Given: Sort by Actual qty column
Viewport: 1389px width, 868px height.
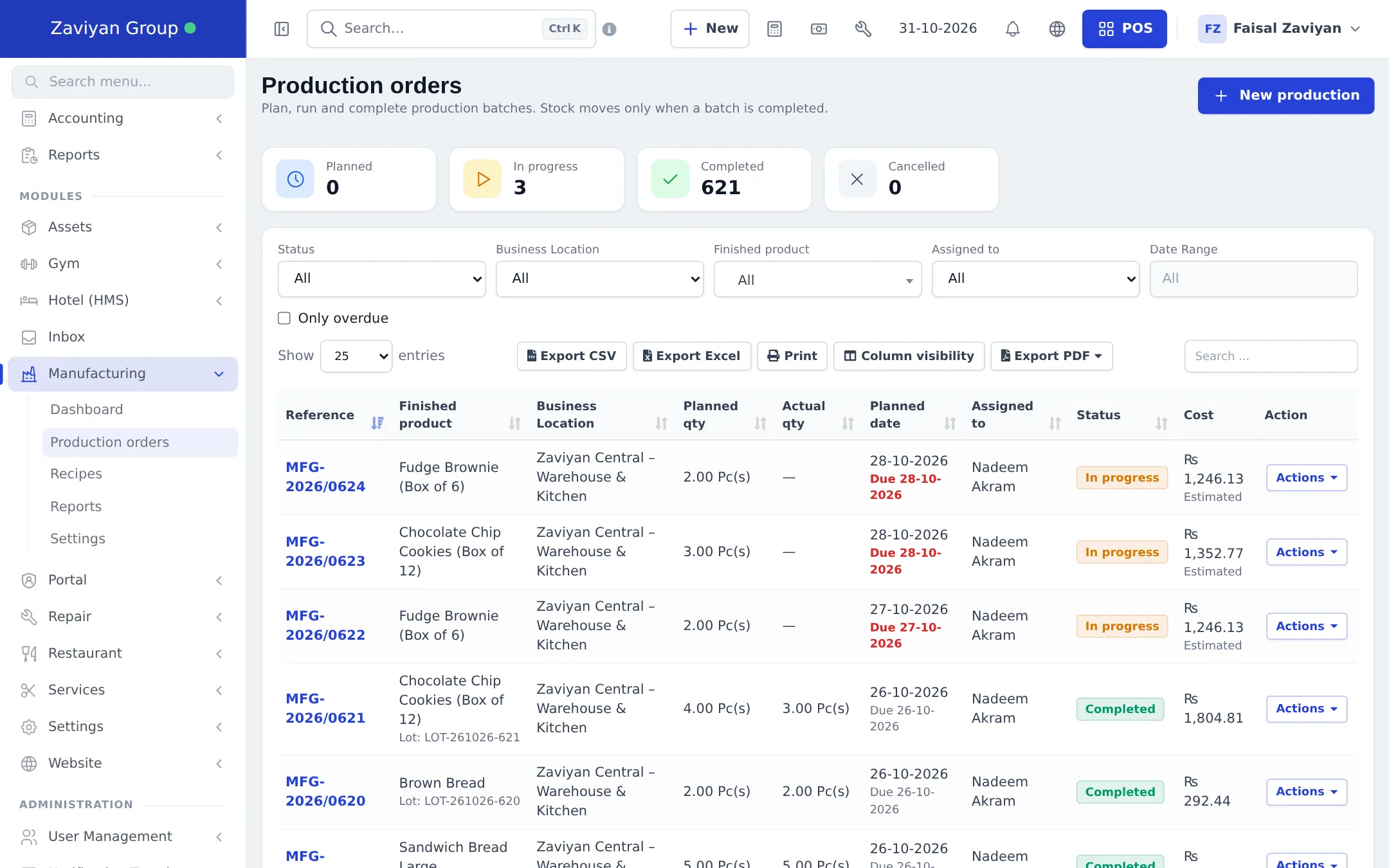Looking at the screenshot, I should (x=848, y=422).
